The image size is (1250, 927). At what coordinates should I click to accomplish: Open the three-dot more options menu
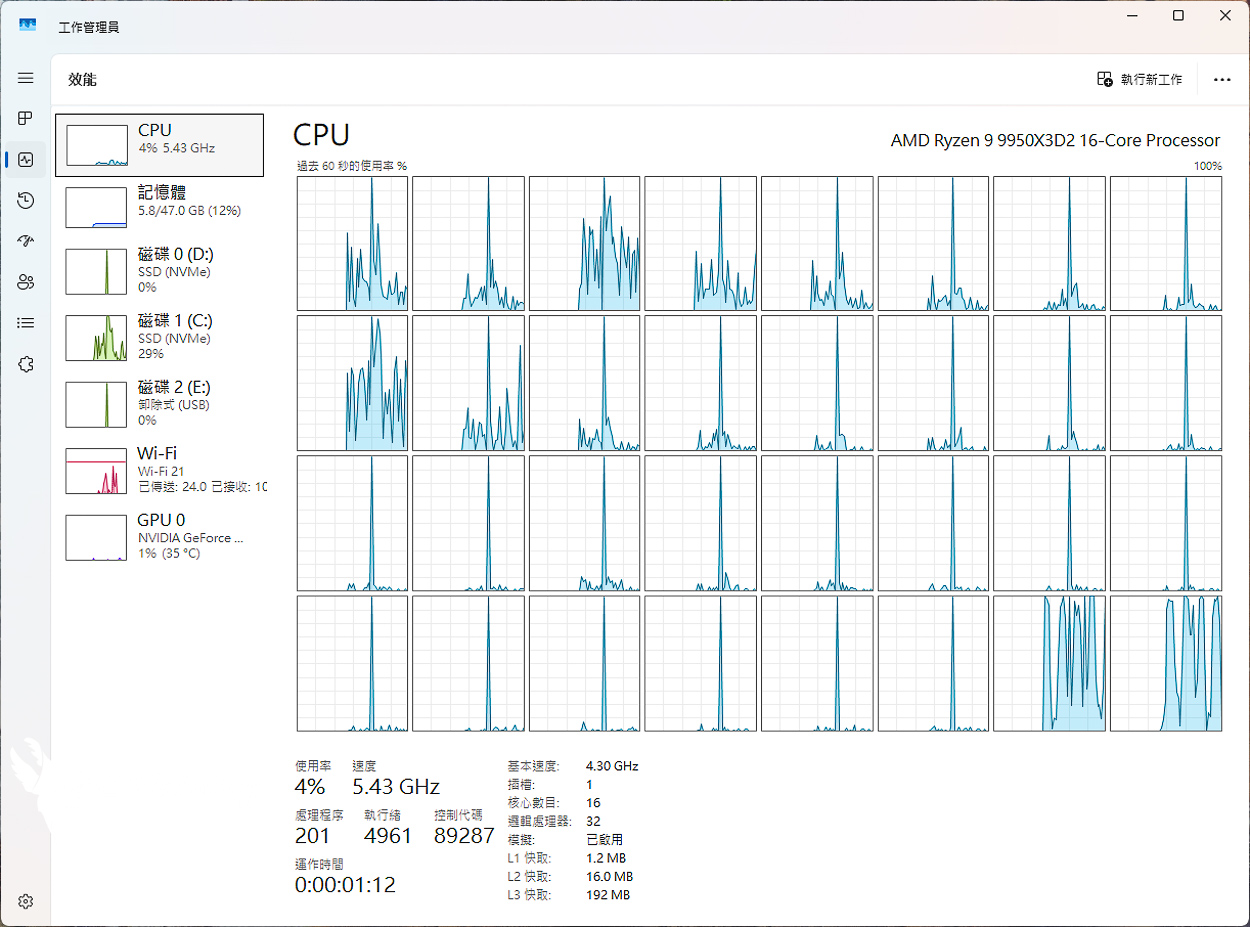(x=1221, y=79)
